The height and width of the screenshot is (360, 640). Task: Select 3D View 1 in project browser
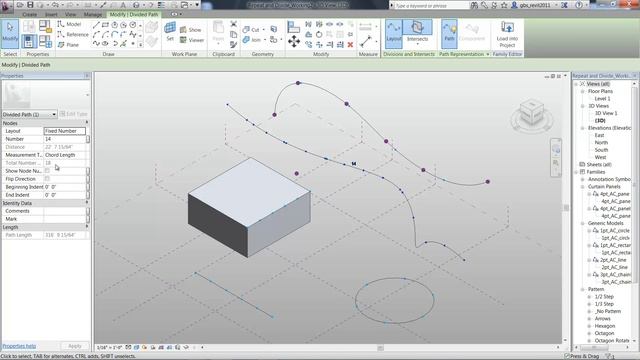[x=606, y=113]
